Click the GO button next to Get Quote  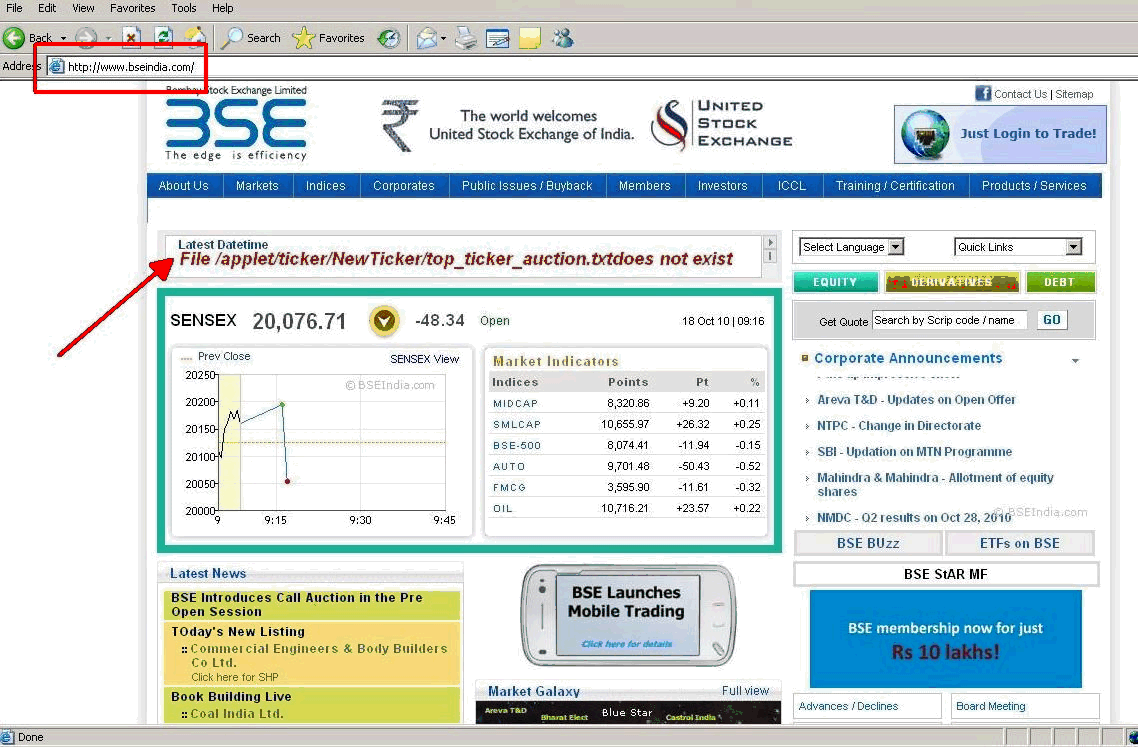click(x=1052, y=320)
